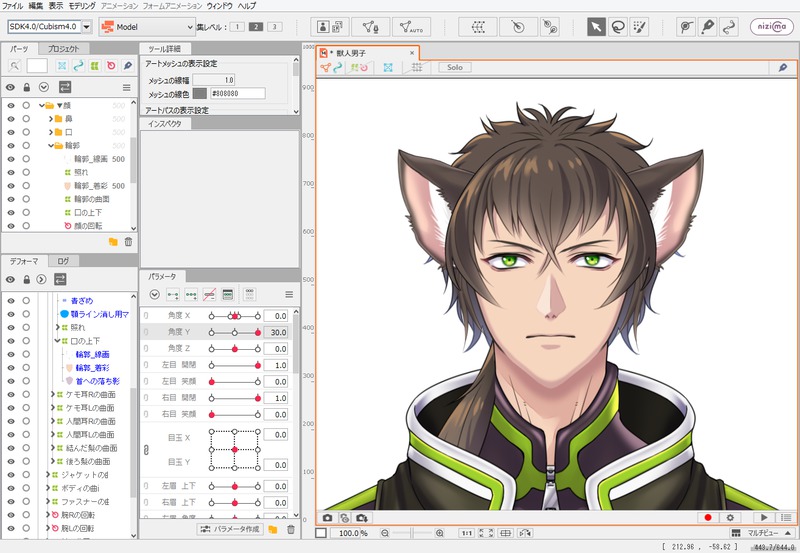The width and height of the screenshot is (800, 553).
Task: Open the マルチビュー button
Action: pos(762,533)
